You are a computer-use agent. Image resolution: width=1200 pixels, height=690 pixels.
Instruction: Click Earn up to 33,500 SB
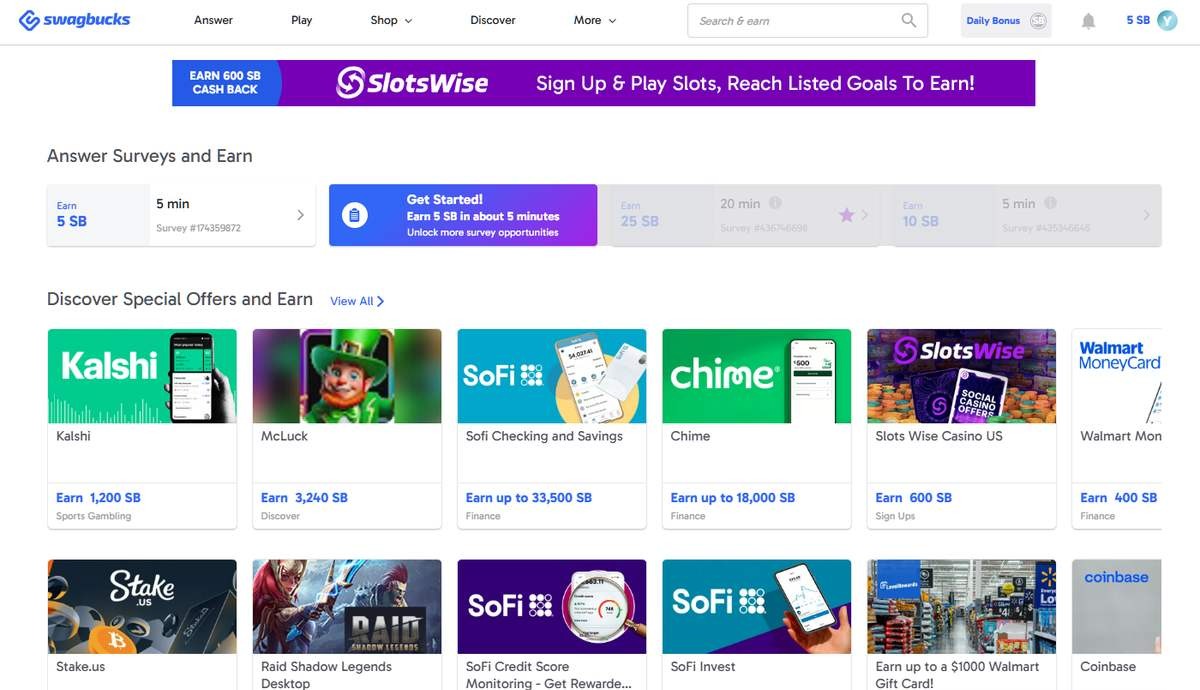(x=529, y=498)
